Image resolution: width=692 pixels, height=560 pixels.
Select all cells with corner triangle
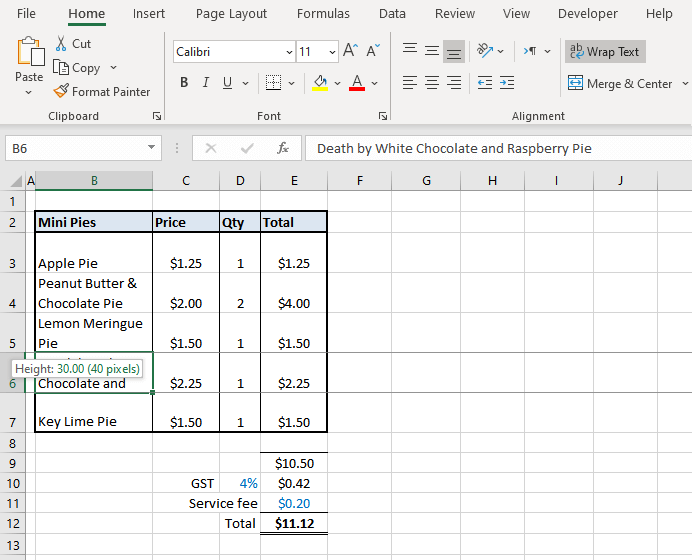(x=16, y=180)
